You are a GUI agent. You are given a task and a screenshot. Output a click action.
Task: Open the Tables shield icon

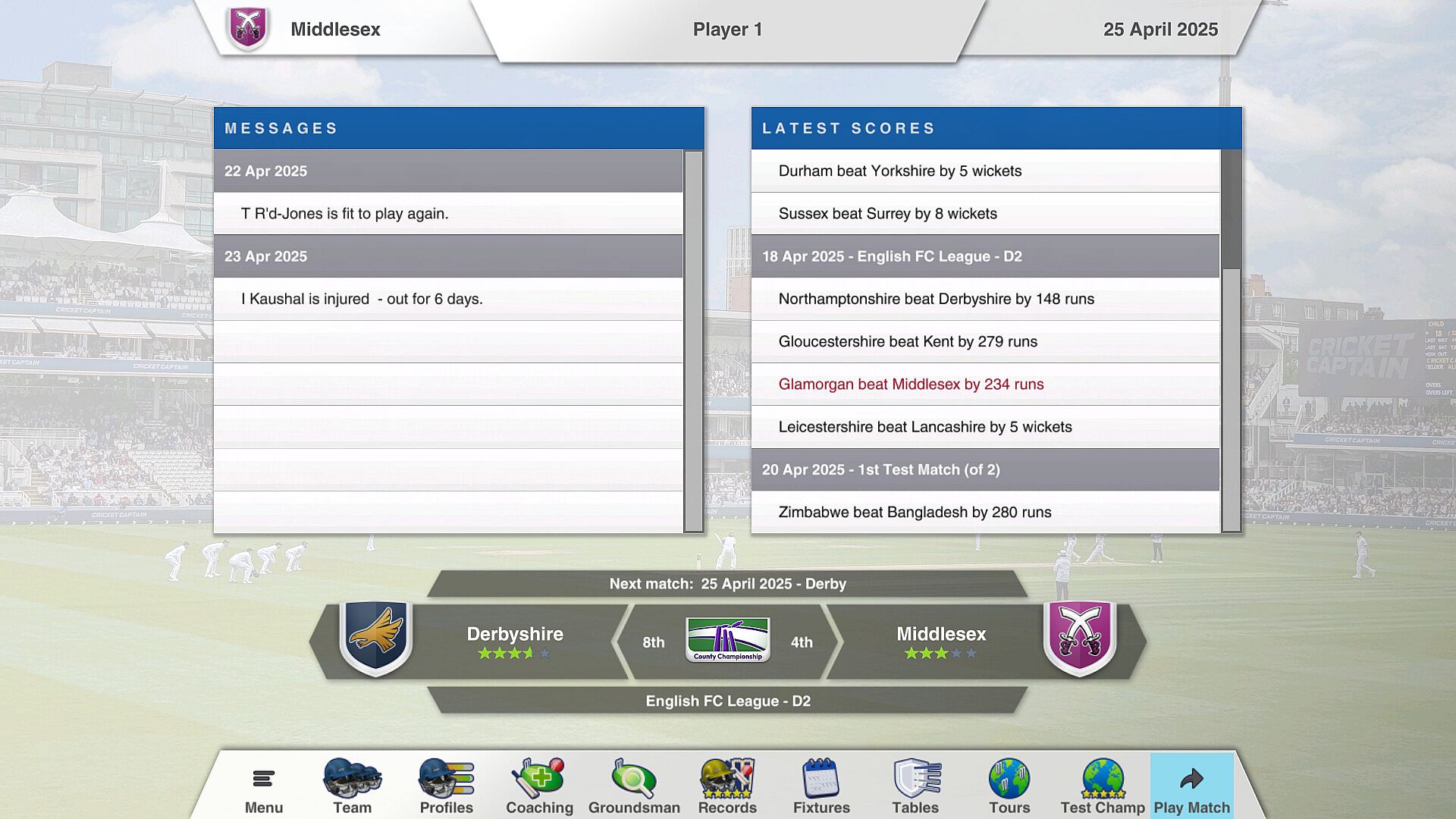click(x=915, y=779)
